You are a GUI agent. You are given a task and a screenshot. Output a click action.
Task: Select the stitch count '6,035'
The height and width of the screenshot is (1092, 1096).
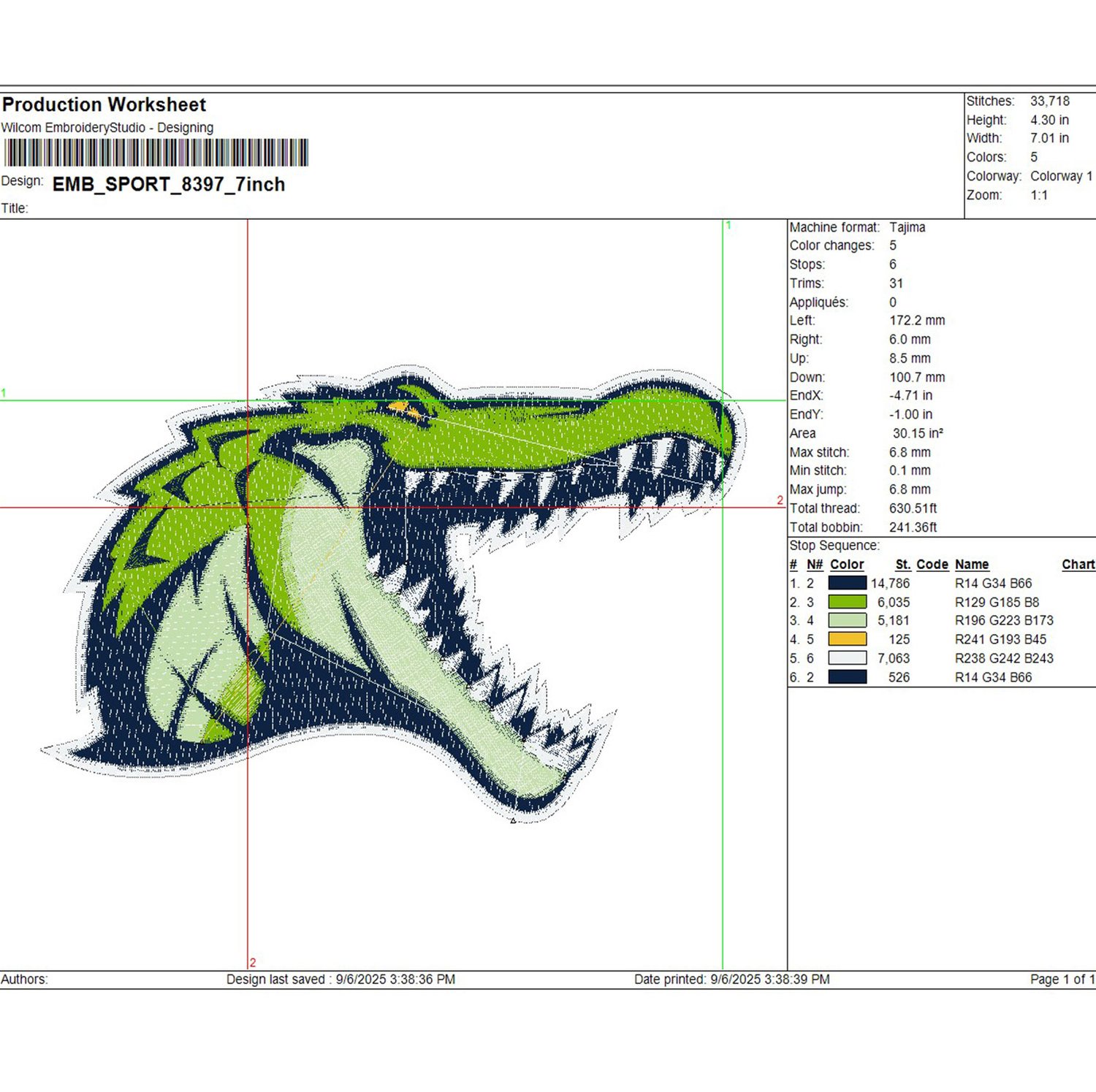click(x=894, y=603)
